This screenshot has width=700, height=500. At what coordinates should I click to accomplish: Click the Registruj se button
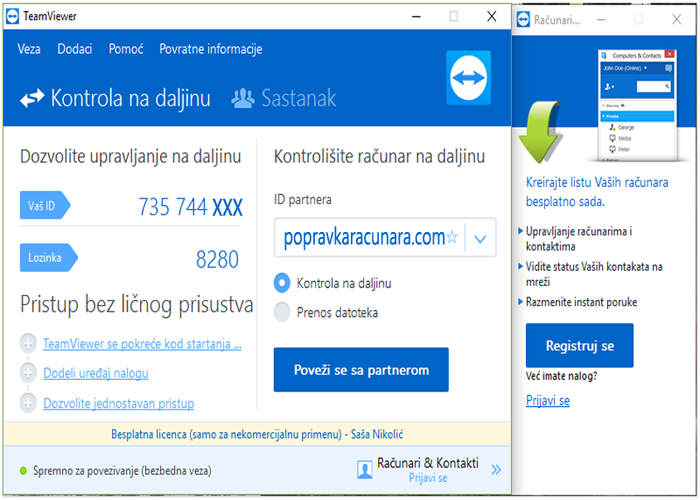(x=579, y=346)
